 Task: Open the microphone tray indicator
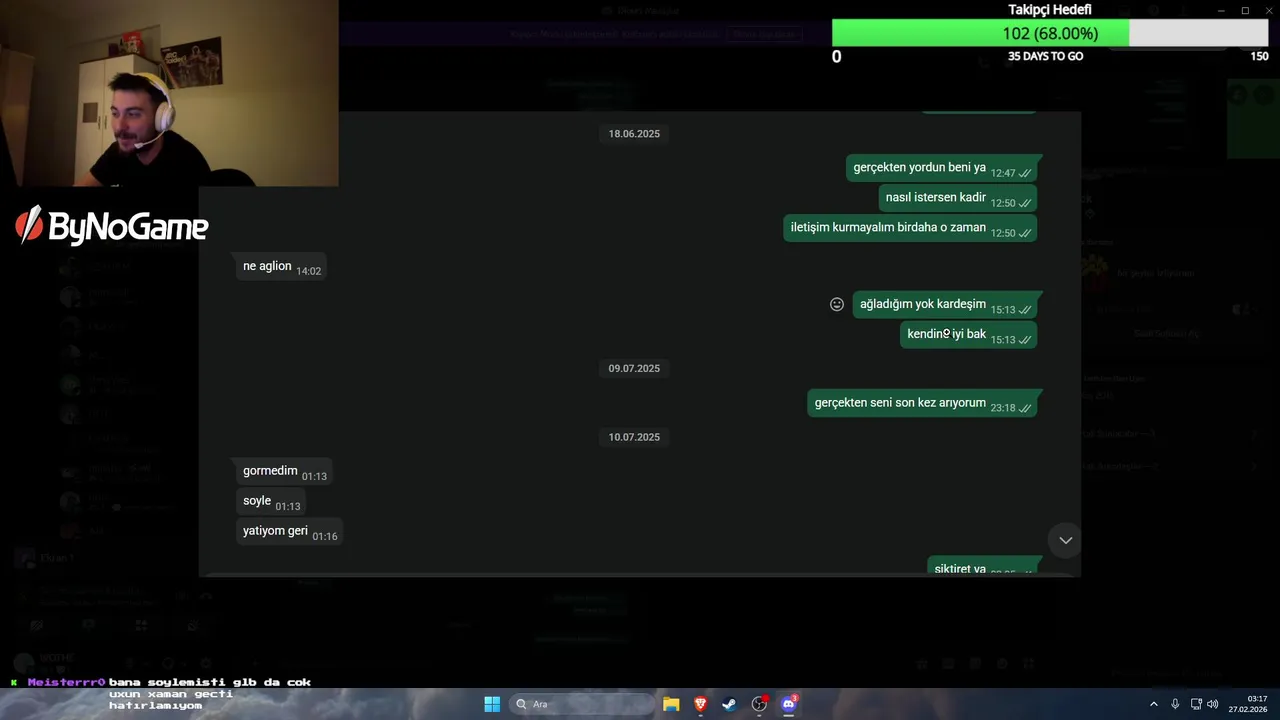click(x=1175, y=704)
